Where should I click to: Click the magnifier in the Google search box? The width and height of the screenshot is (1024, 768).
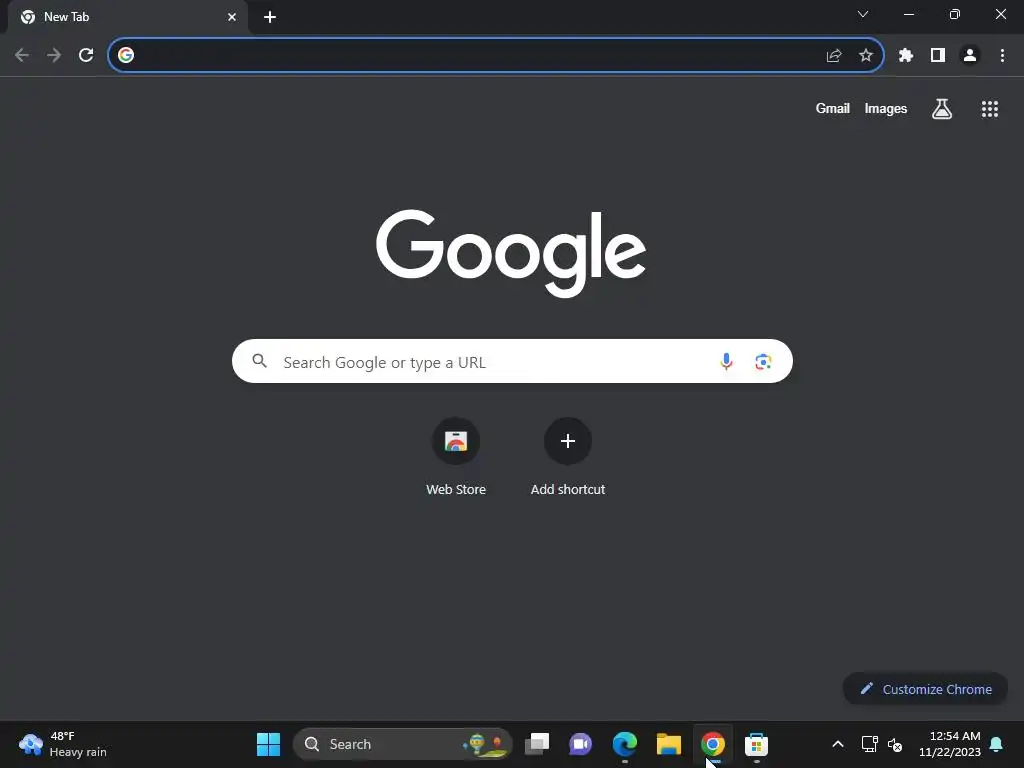click(259, 361)
